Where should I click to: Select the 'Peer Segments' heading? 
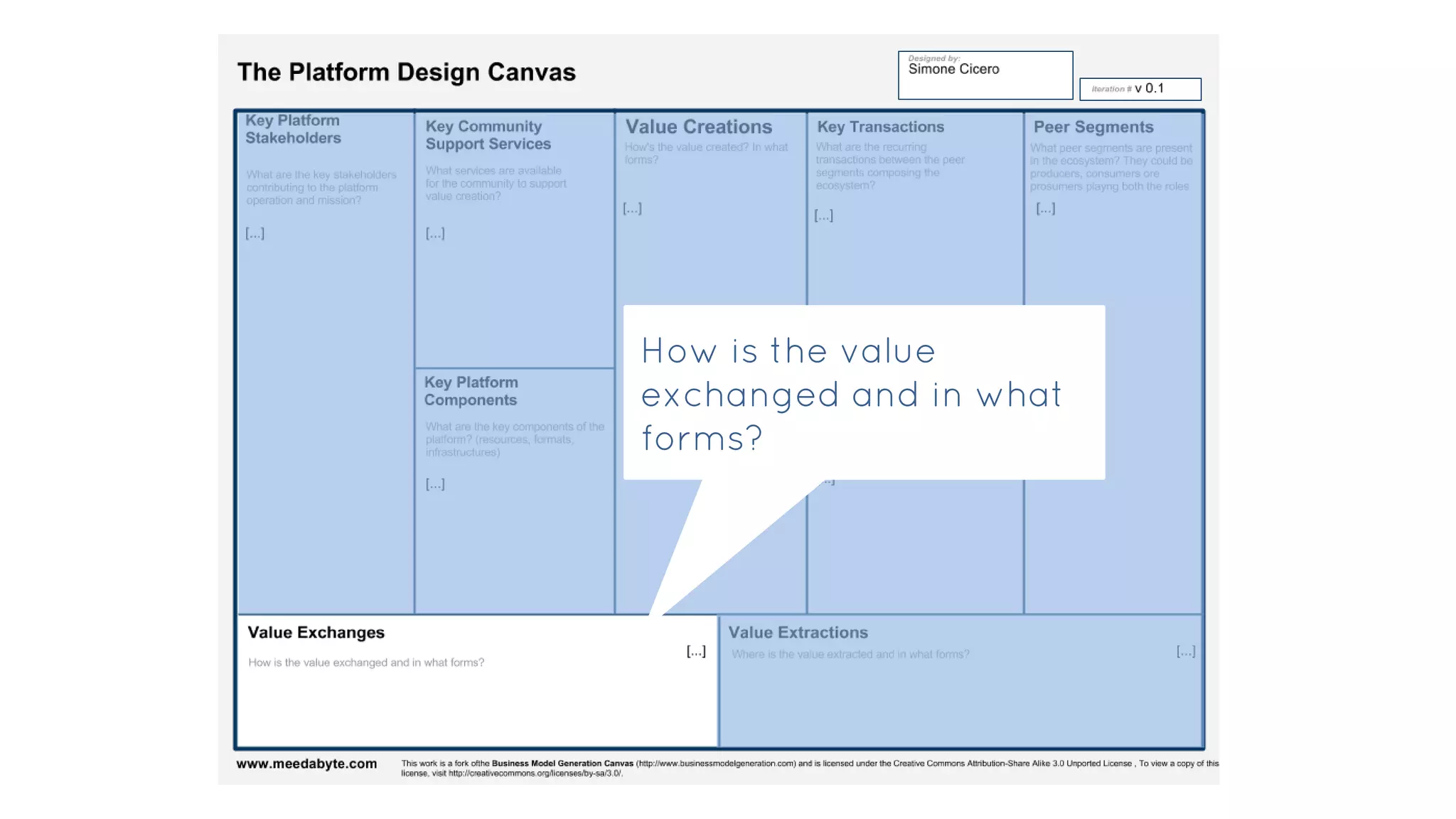coord(1093,127)
